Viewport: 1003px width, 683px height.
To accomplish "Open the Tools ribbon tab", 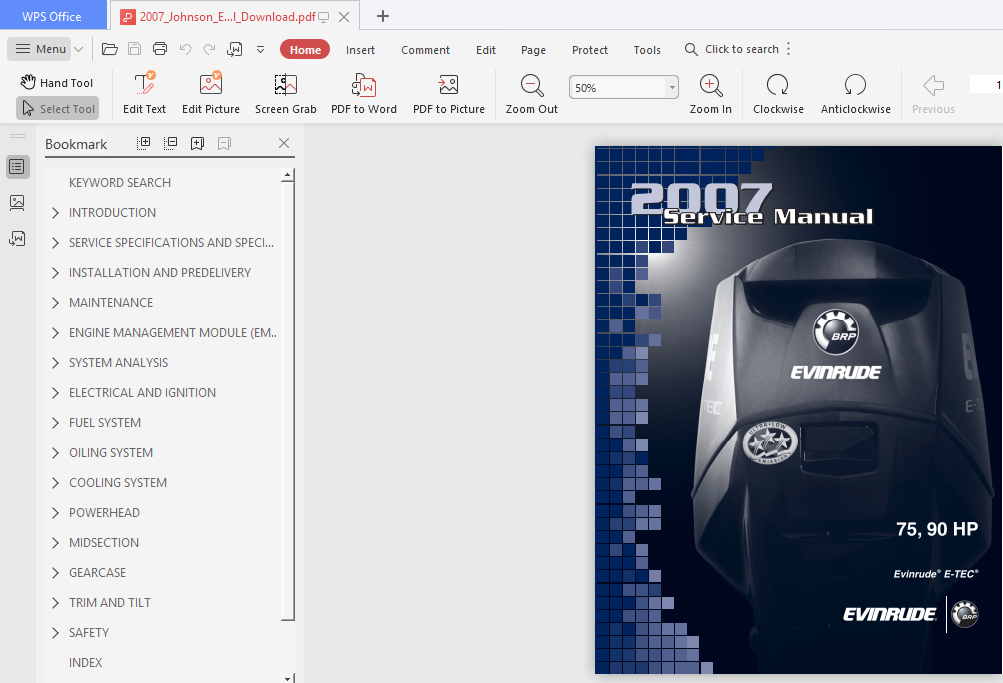I will tap(647, 50).
